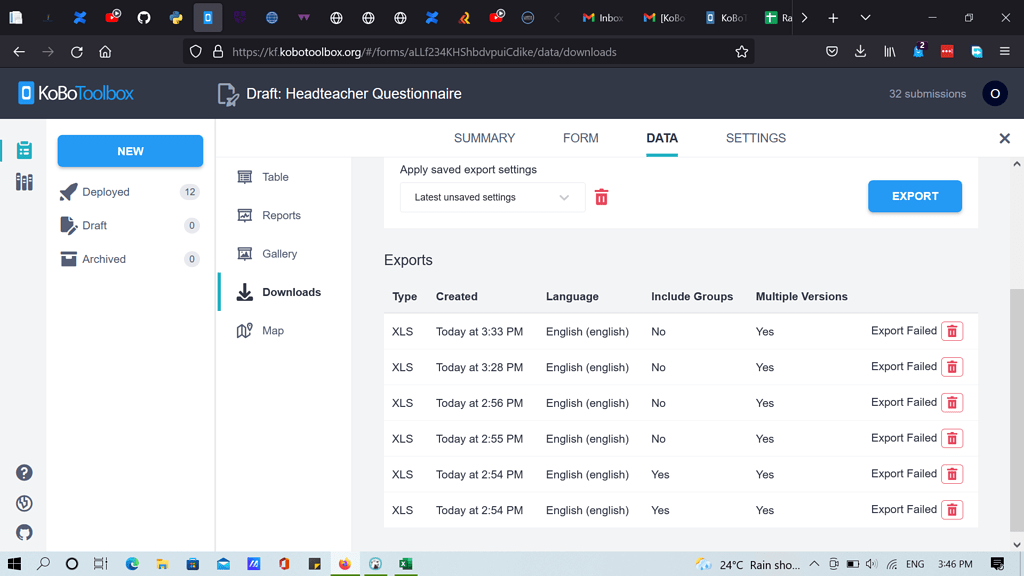Click the EXPORT button
The height and width of the screenshot is (576, 1024).
coord(914,196)
